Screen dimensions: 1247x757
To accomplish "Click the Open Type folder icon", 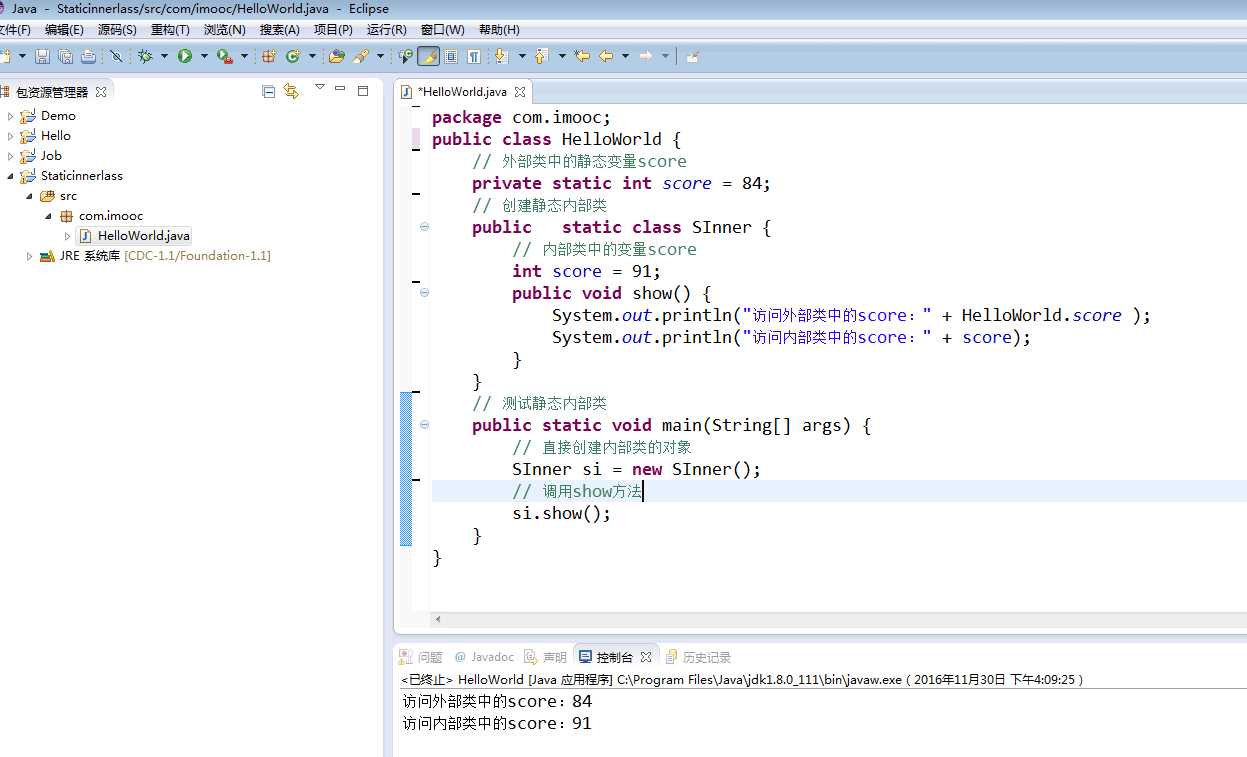I will 337,57.
